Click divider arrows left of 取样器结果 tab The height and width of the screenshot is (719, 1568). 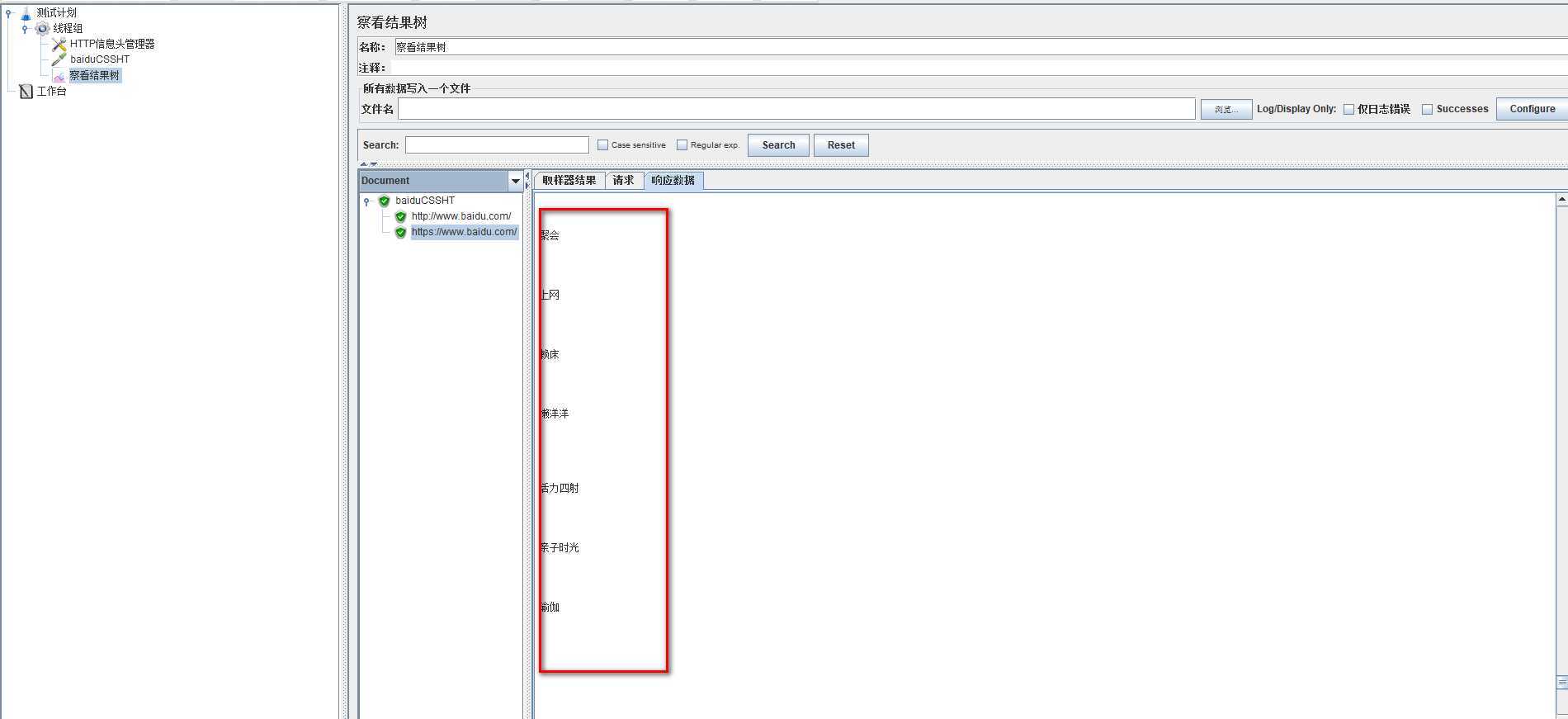point(527,181)
